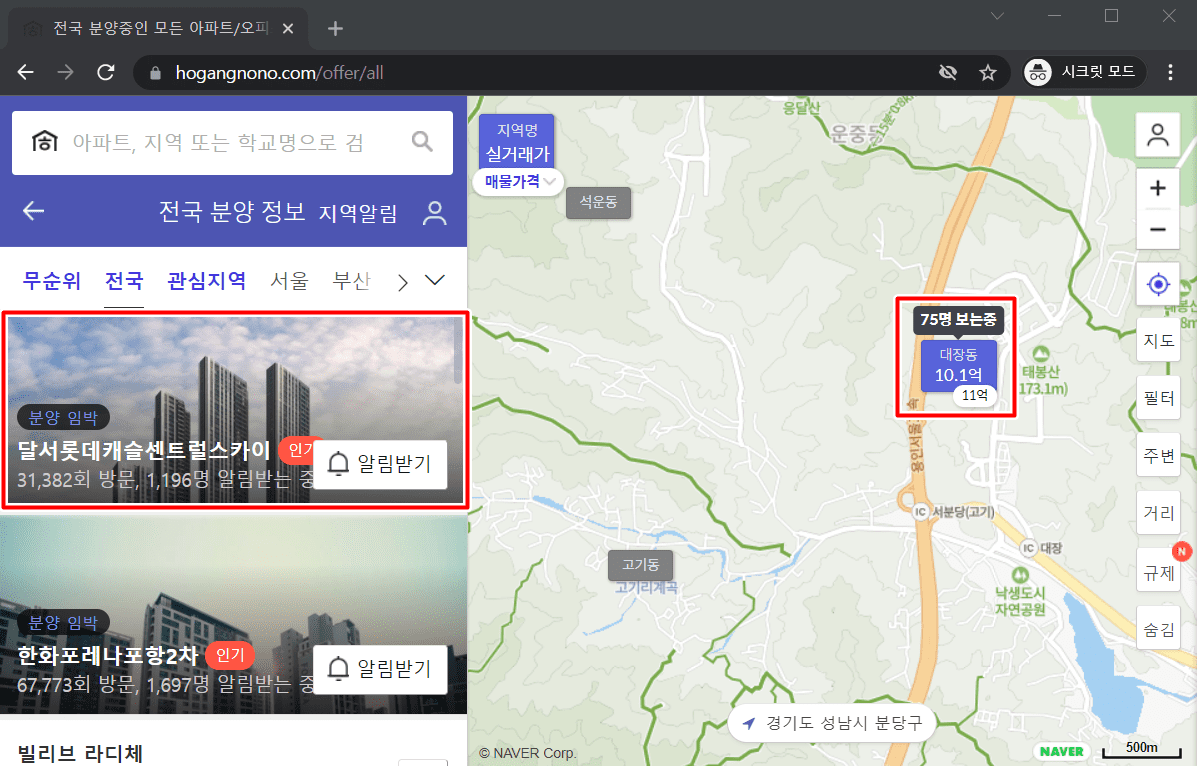1197x766 pixels.
Task: Click the back arrow in the panel header
Action: tap(34, 211)
